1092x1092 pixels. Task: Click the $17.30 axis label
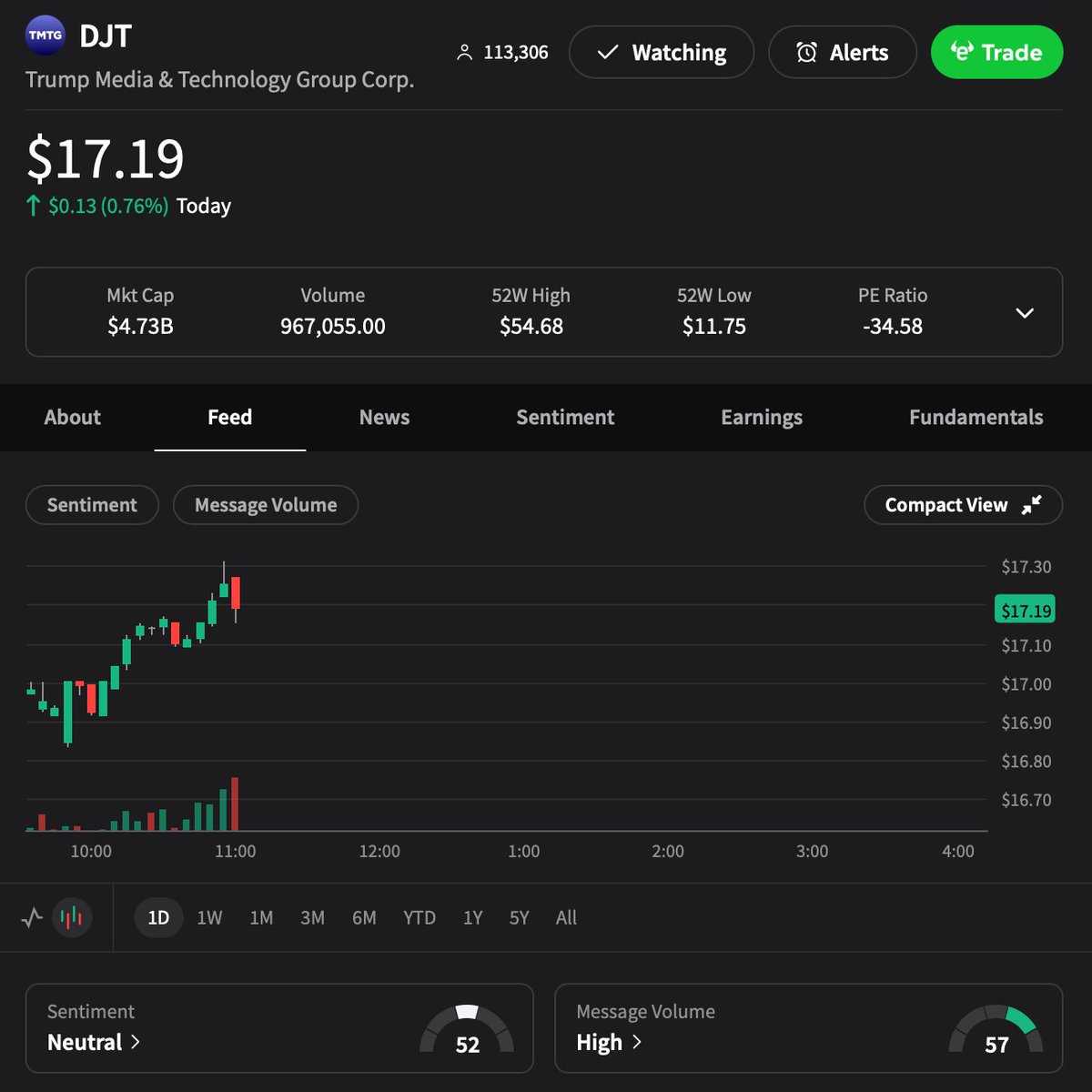pos(1026,567)
